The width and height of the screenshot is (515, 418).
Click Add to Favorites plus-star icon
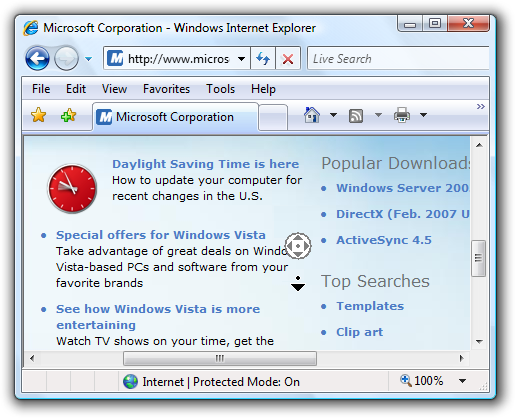68,115
